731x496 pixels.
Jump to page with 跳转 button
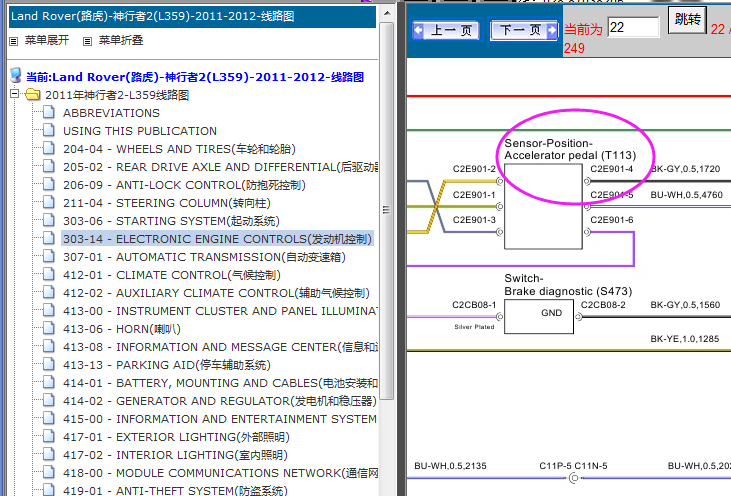687,20
